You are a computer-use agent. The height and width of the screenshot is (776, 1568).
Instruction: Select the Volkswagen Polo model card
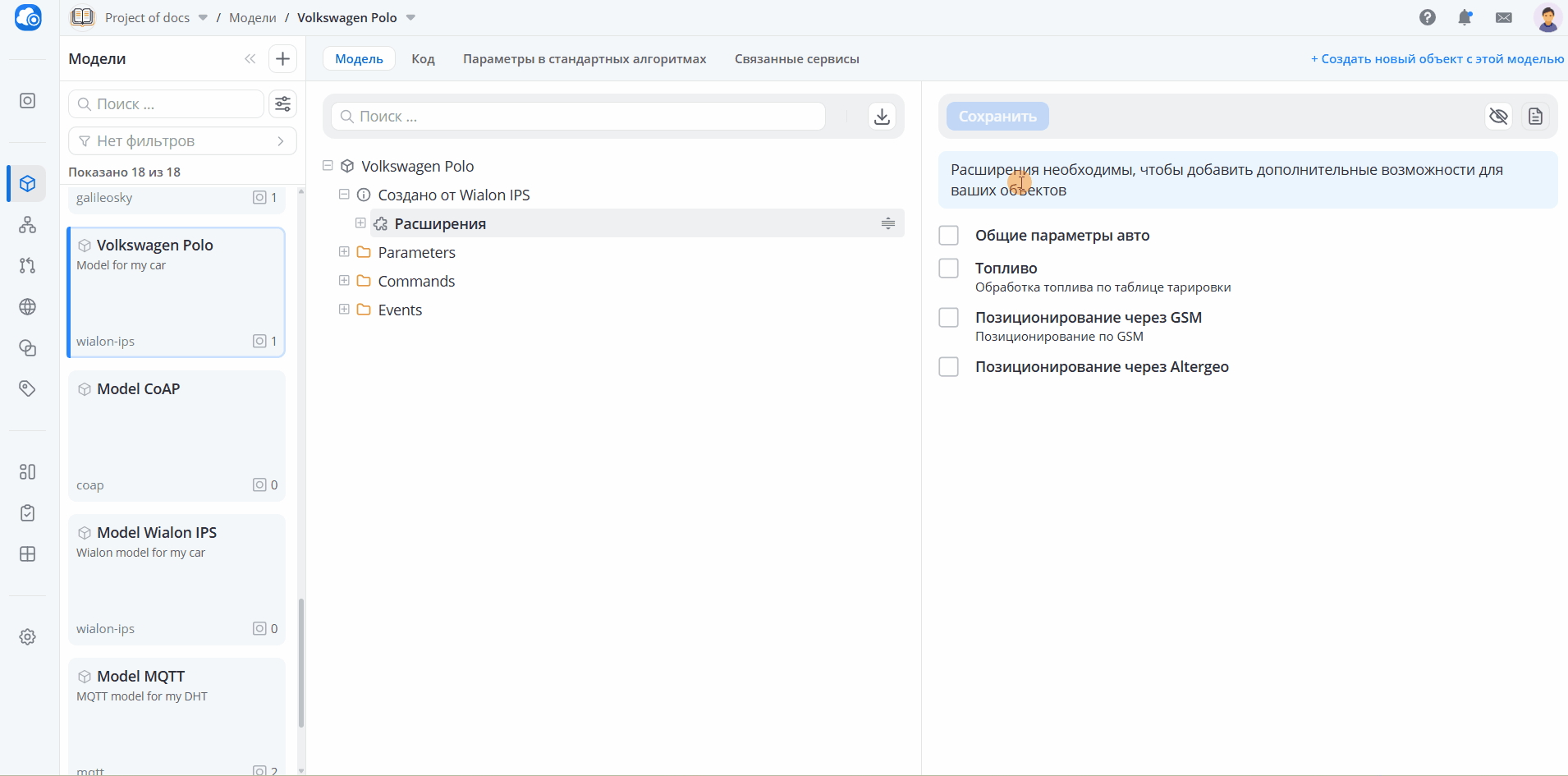coord(177,292)
